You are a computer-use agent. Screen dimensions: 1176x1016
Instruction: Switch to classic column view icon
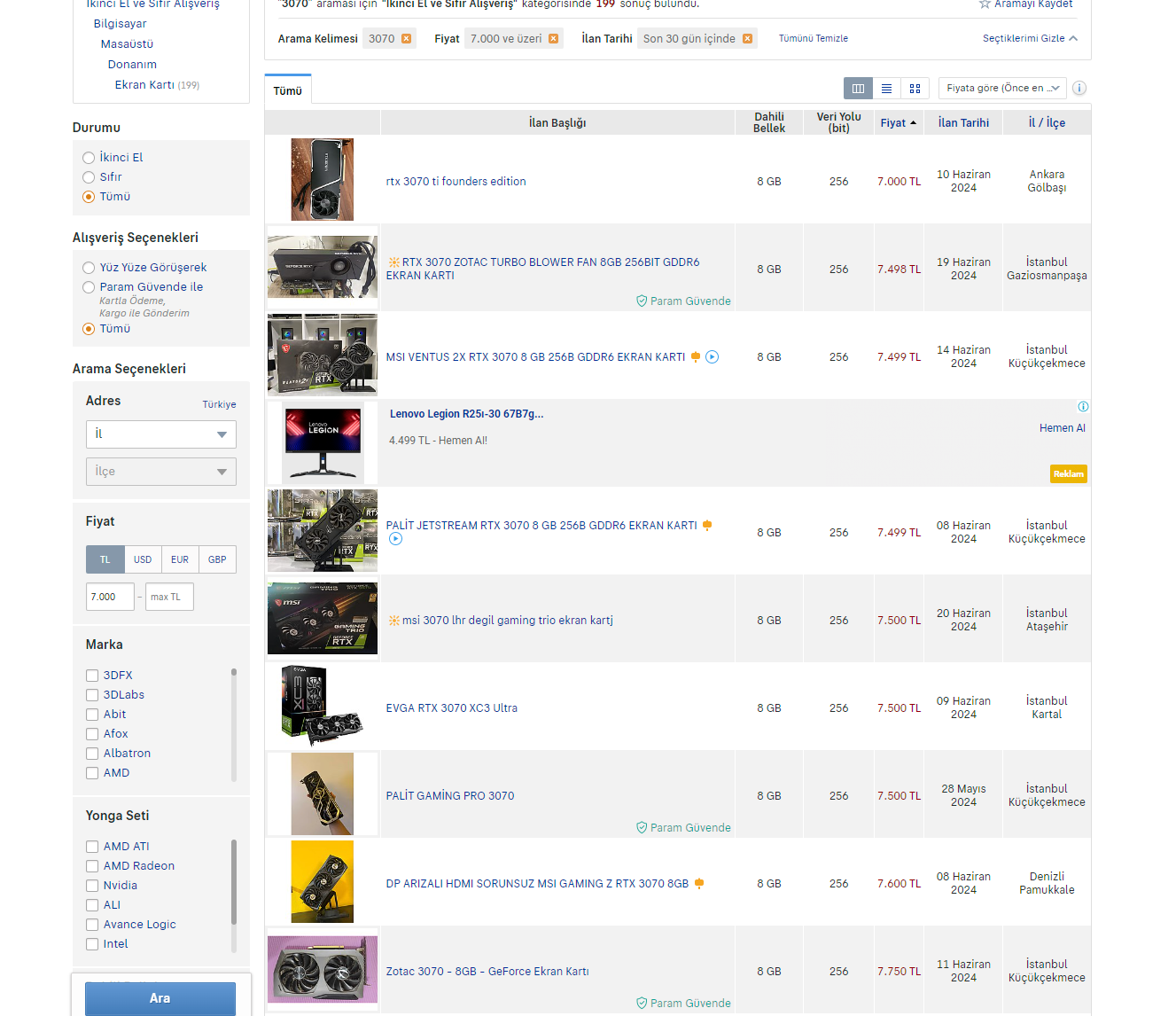tap(858, 88)
